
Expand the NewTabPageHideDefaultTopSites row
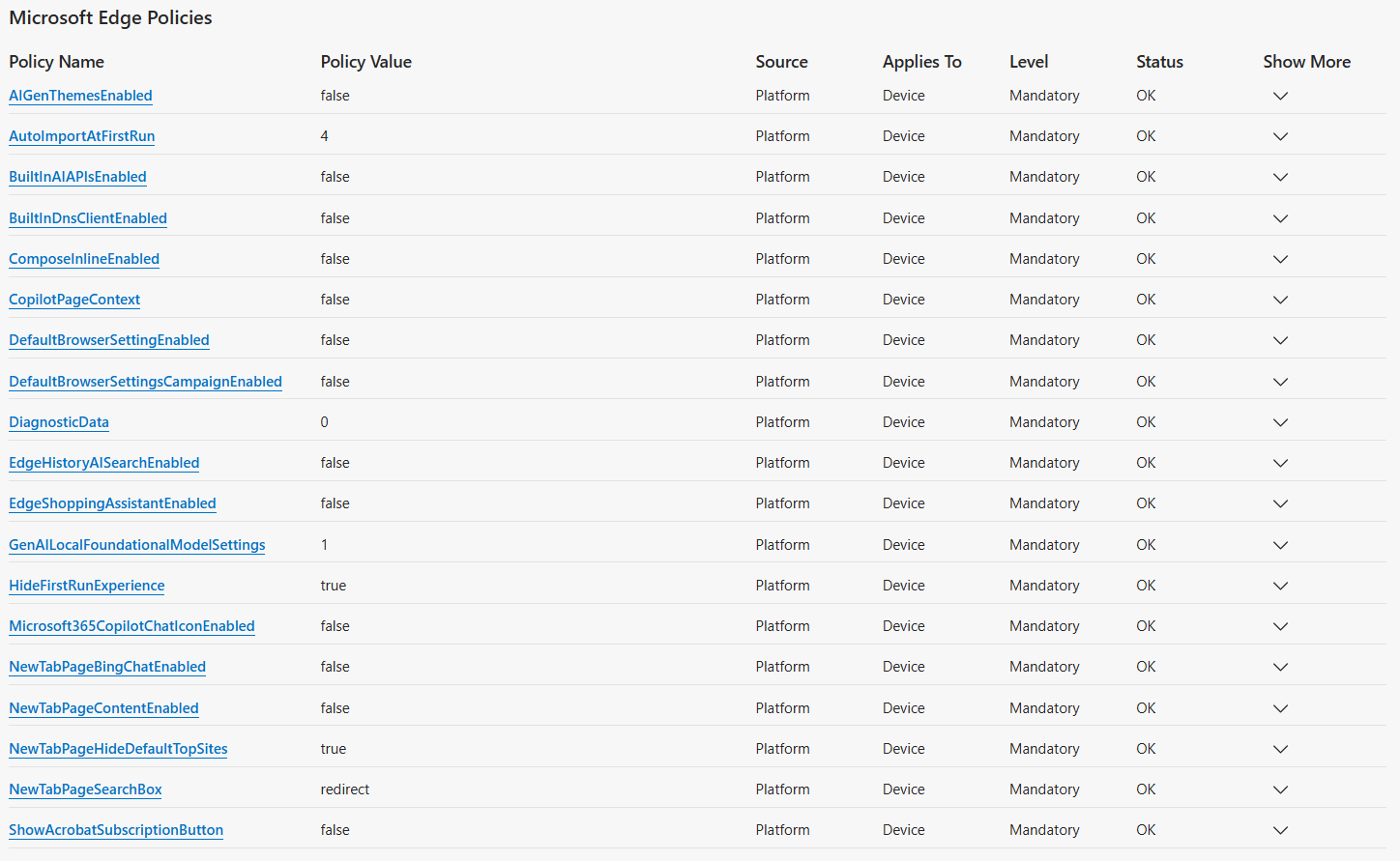[1280, 749]
